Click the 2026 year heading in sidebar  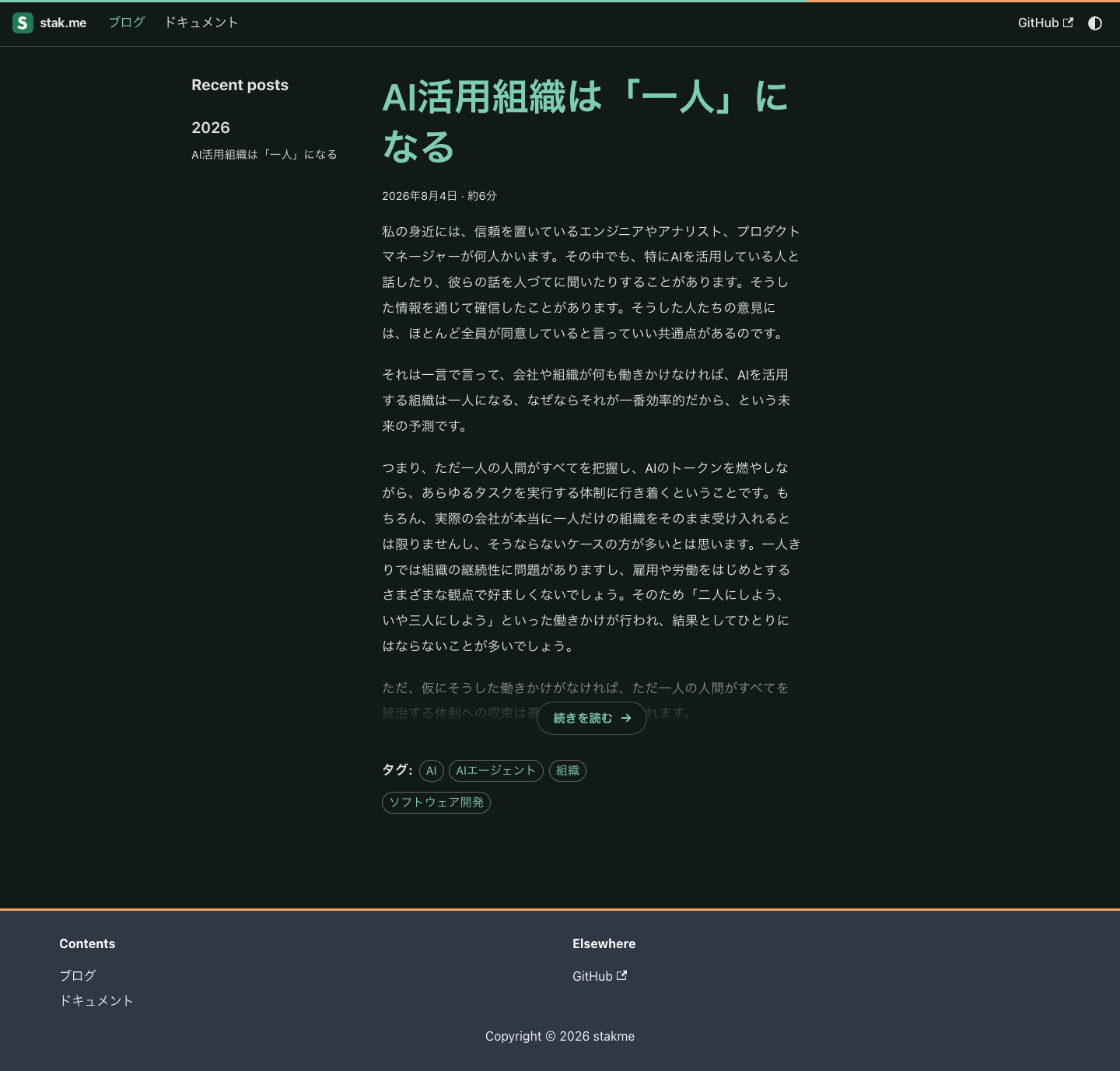click(x=211, y=128)
